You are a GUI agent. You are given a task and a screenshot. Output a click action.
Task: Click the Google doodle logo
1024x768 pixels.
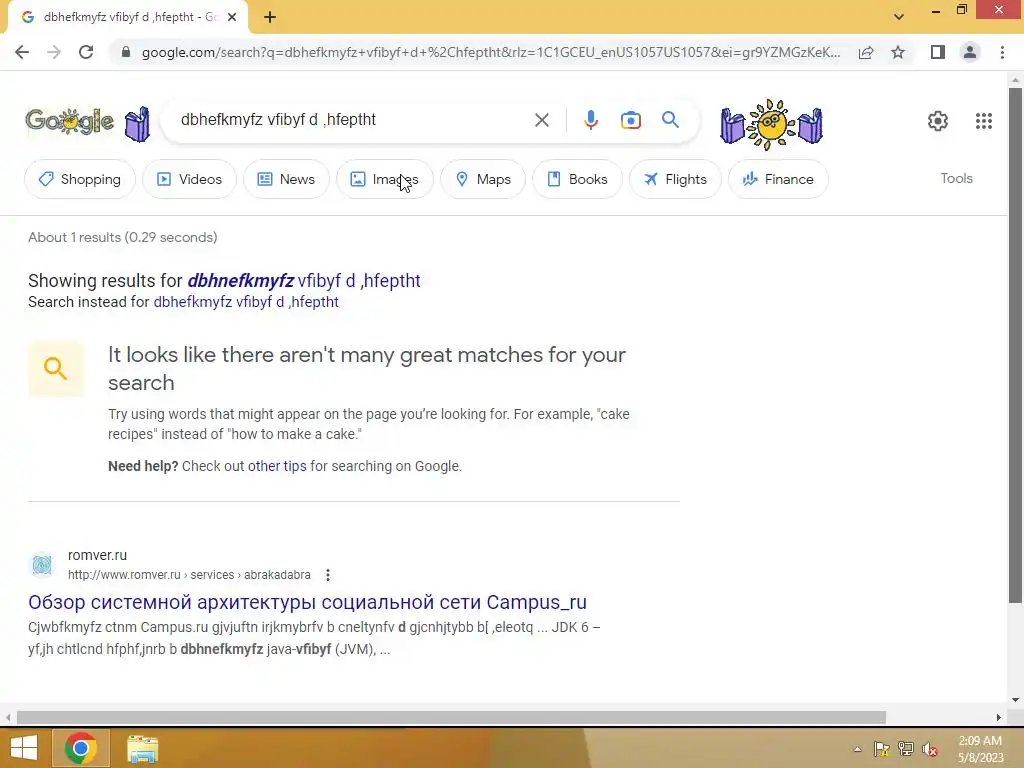pos(70,121)
